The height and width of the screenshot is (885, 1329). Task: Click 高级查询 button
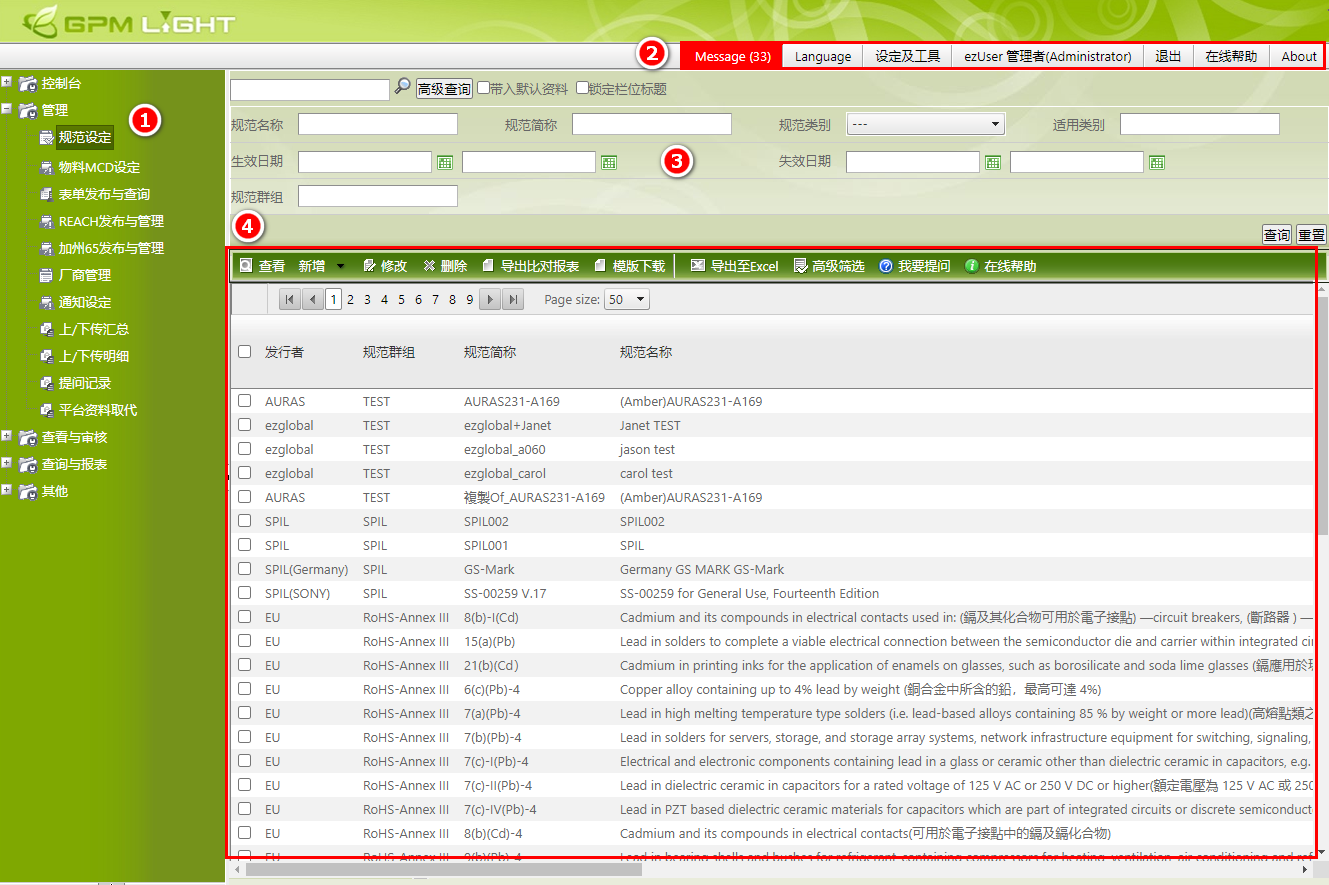point(444,89)
